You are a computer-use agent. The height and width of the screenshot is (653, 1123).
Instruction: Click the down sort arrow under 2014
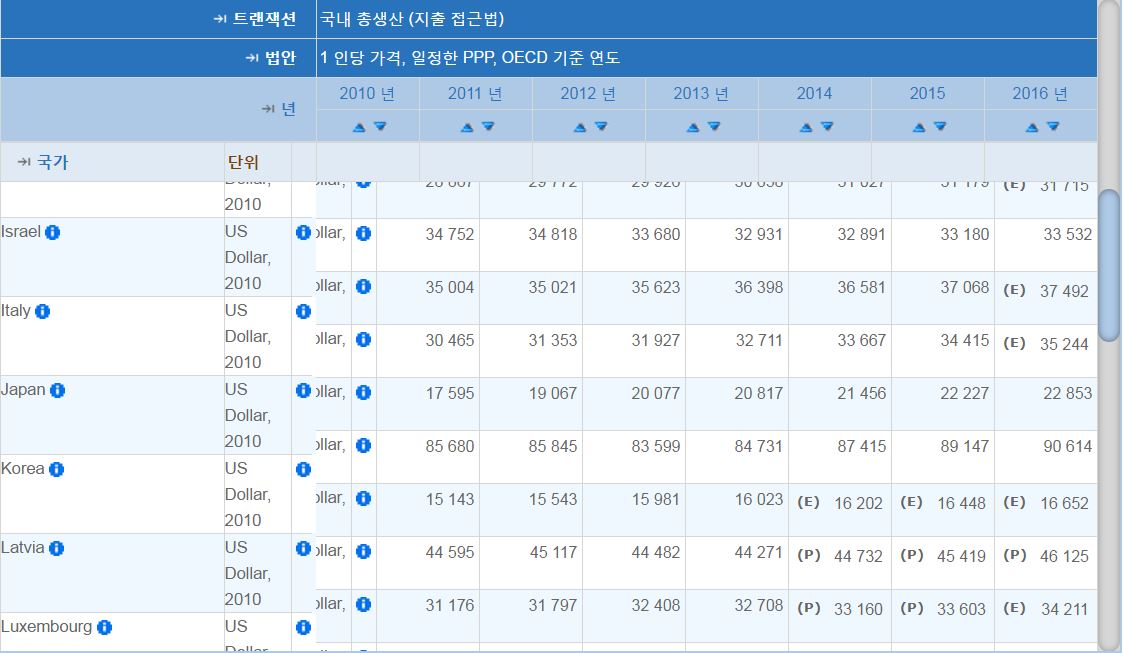click(x=827, y=127)
